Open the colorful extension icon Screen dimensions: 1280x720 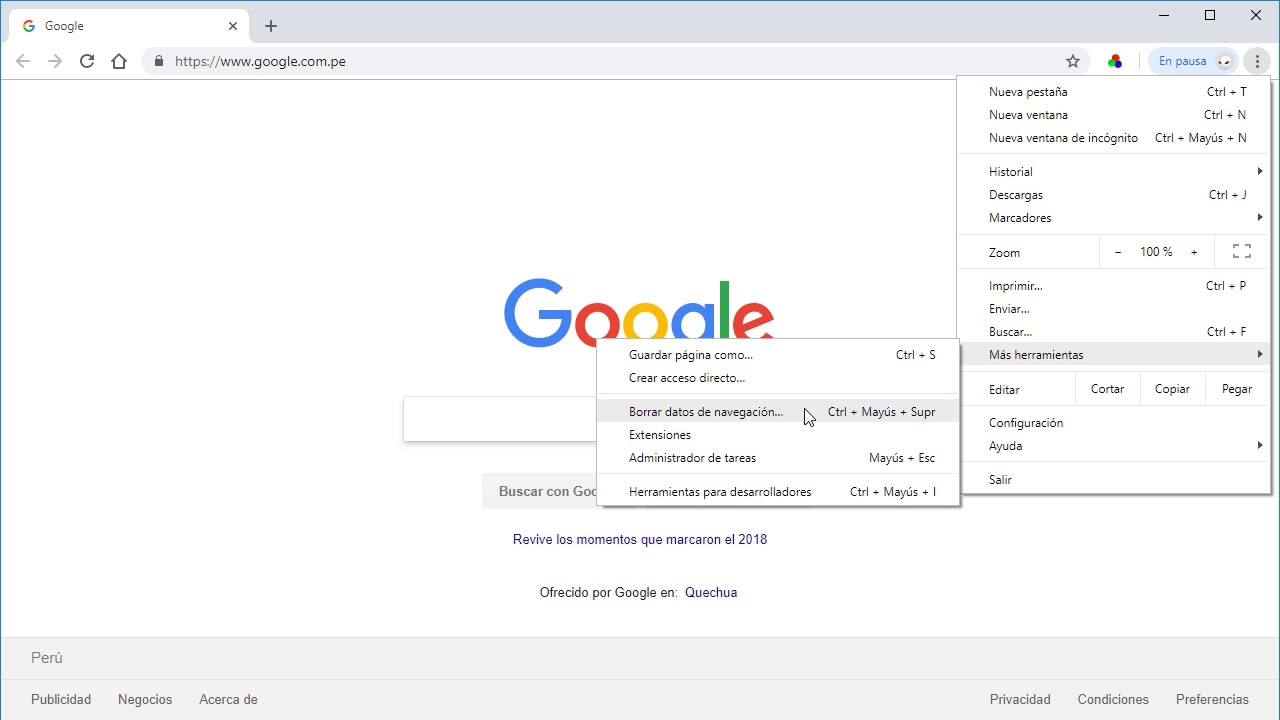click(1115, 61)
